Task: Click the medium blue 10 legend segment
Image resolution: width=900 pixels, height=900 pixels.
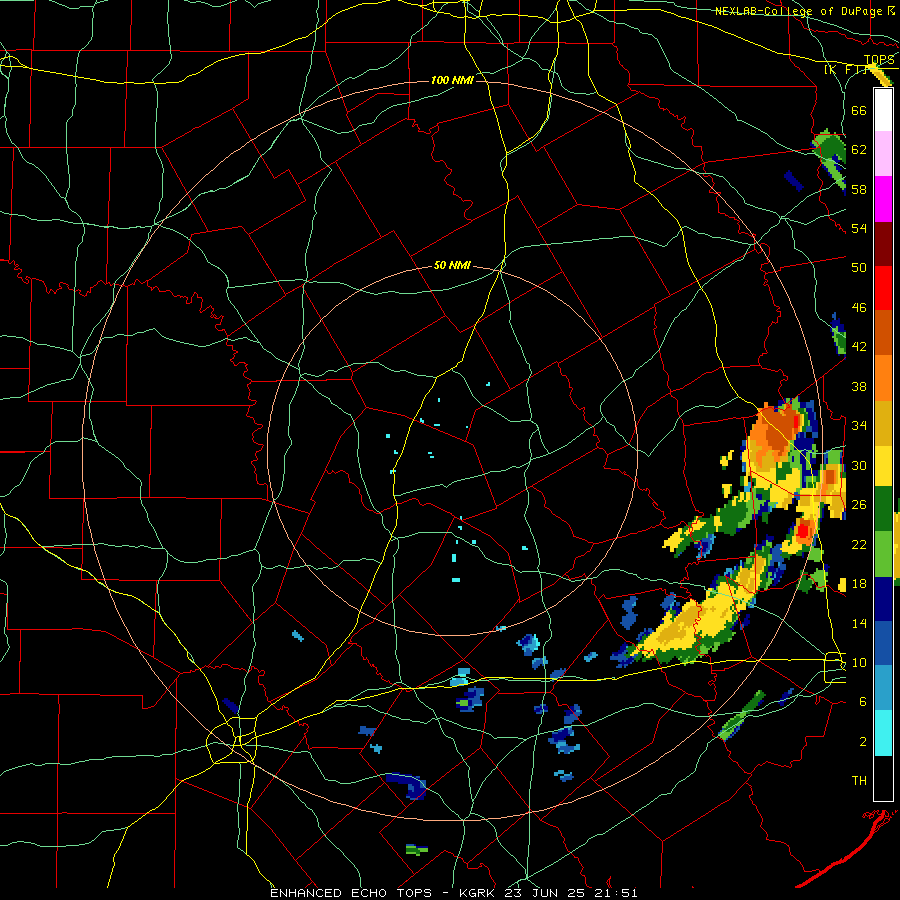Action: 883,643
